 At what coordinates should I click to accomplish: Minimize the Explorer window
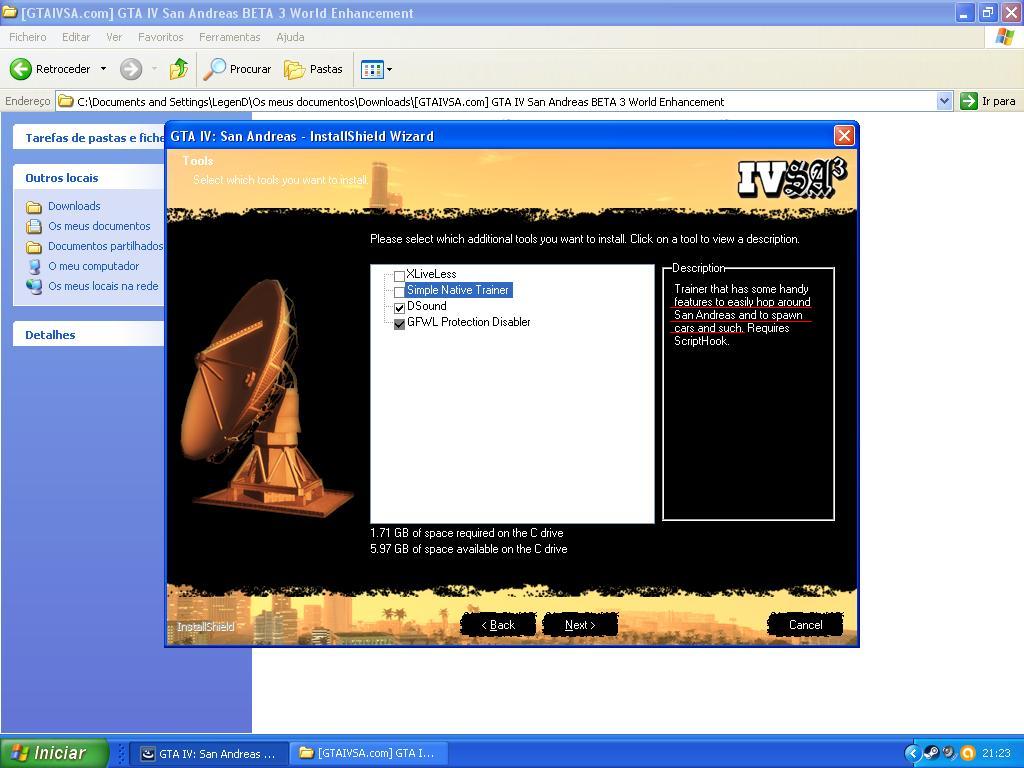click(965, 12)
